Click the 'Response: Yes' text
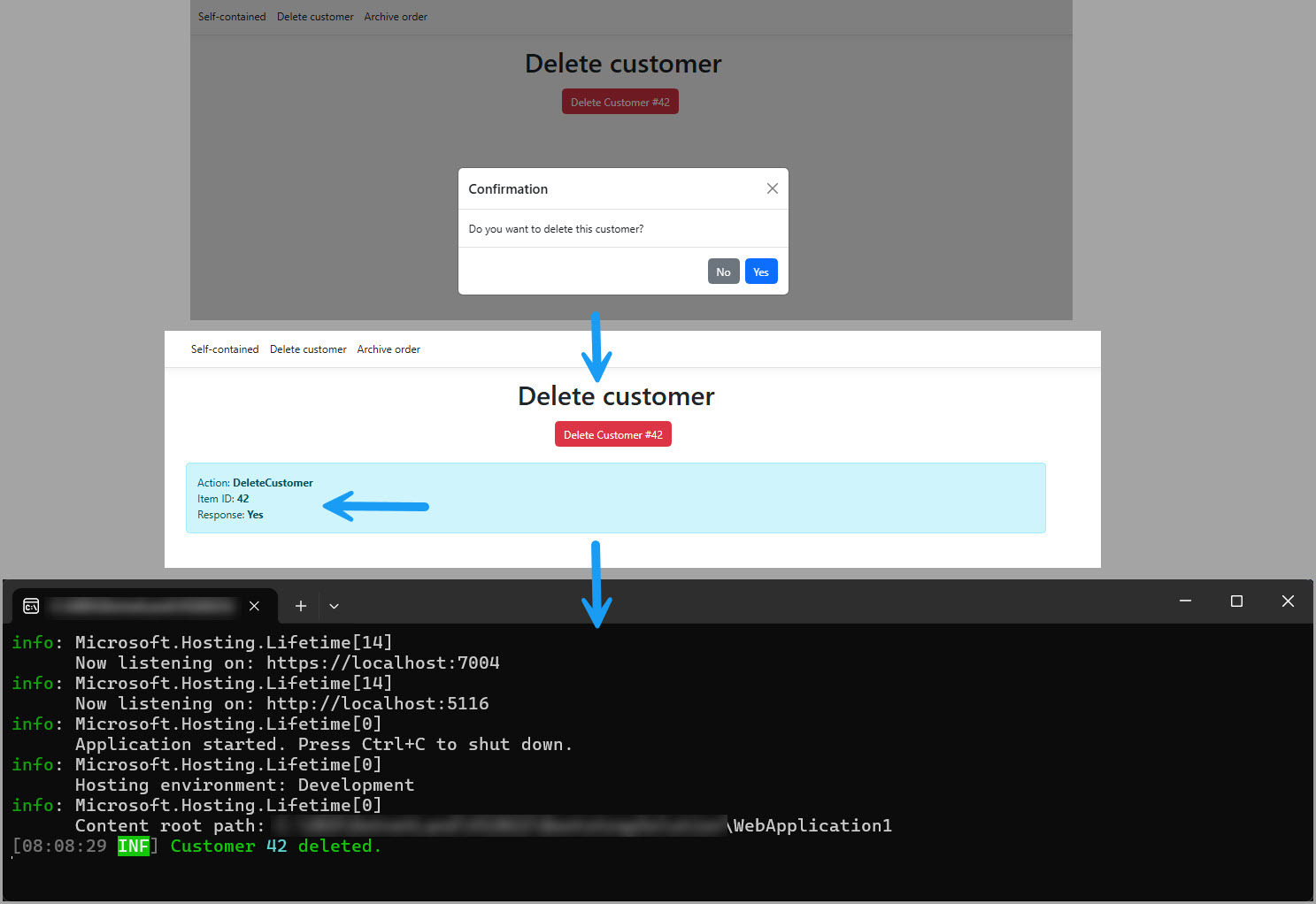1316x904 pixels. click(x=230, y=515)
